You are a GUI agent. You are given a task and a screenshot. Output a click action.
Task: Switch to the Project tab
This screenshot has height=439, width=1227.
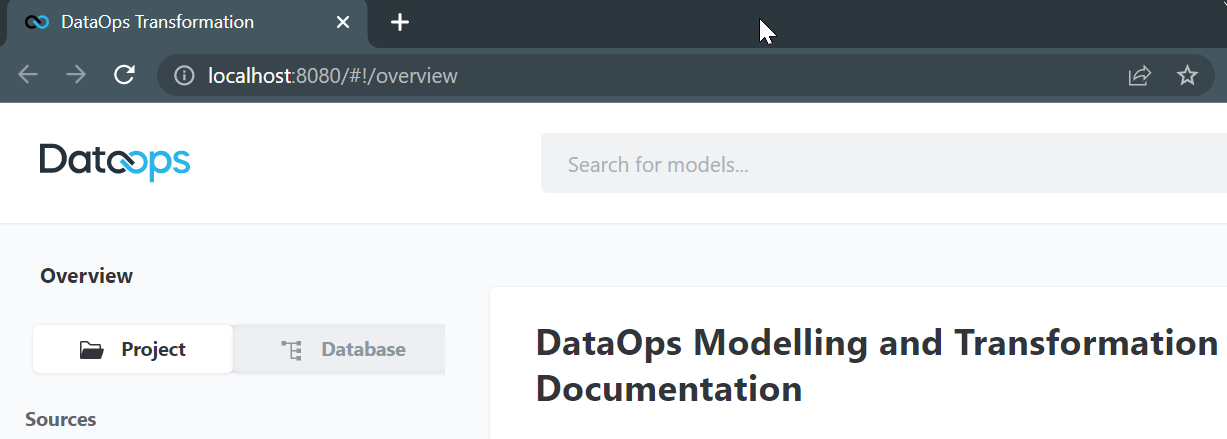[x=133, y=349]
